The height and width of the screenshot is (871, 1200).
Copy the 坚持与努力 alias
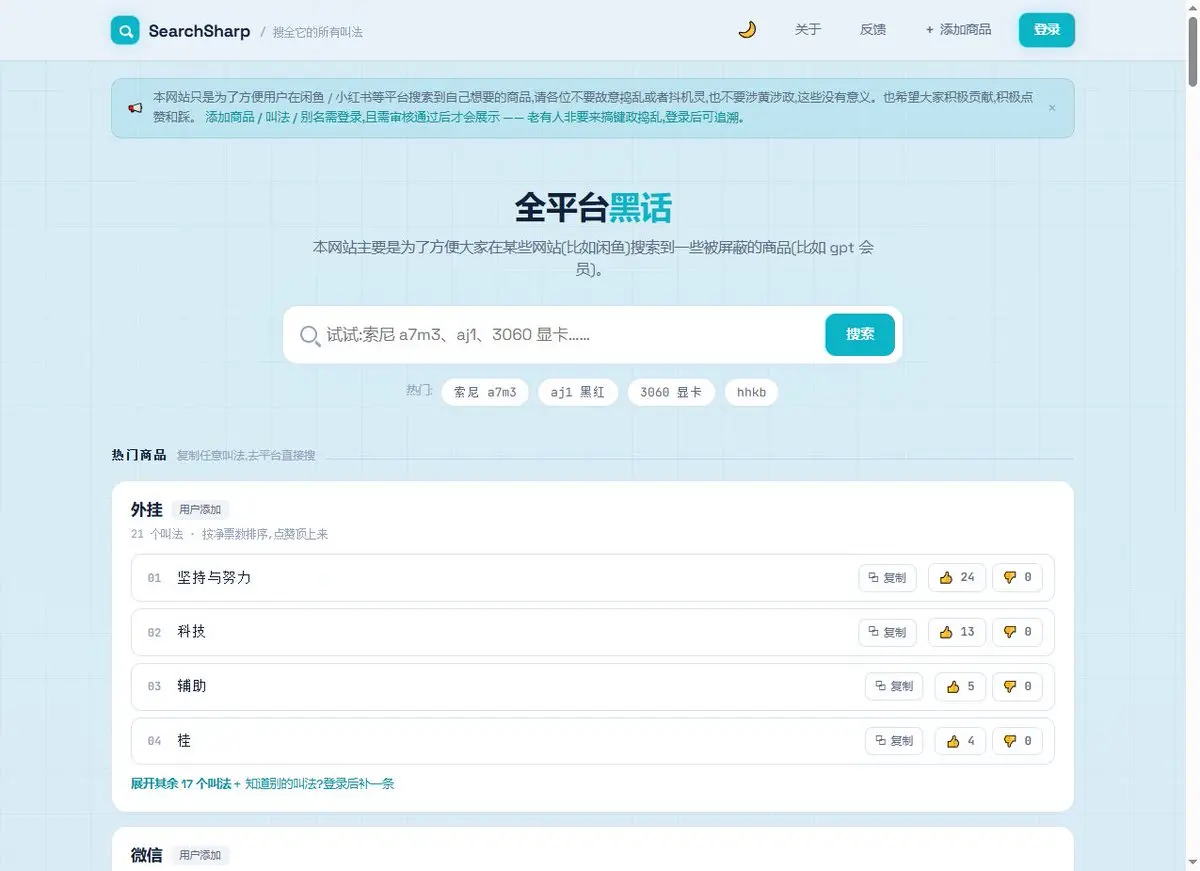click(x=887, y=578)
